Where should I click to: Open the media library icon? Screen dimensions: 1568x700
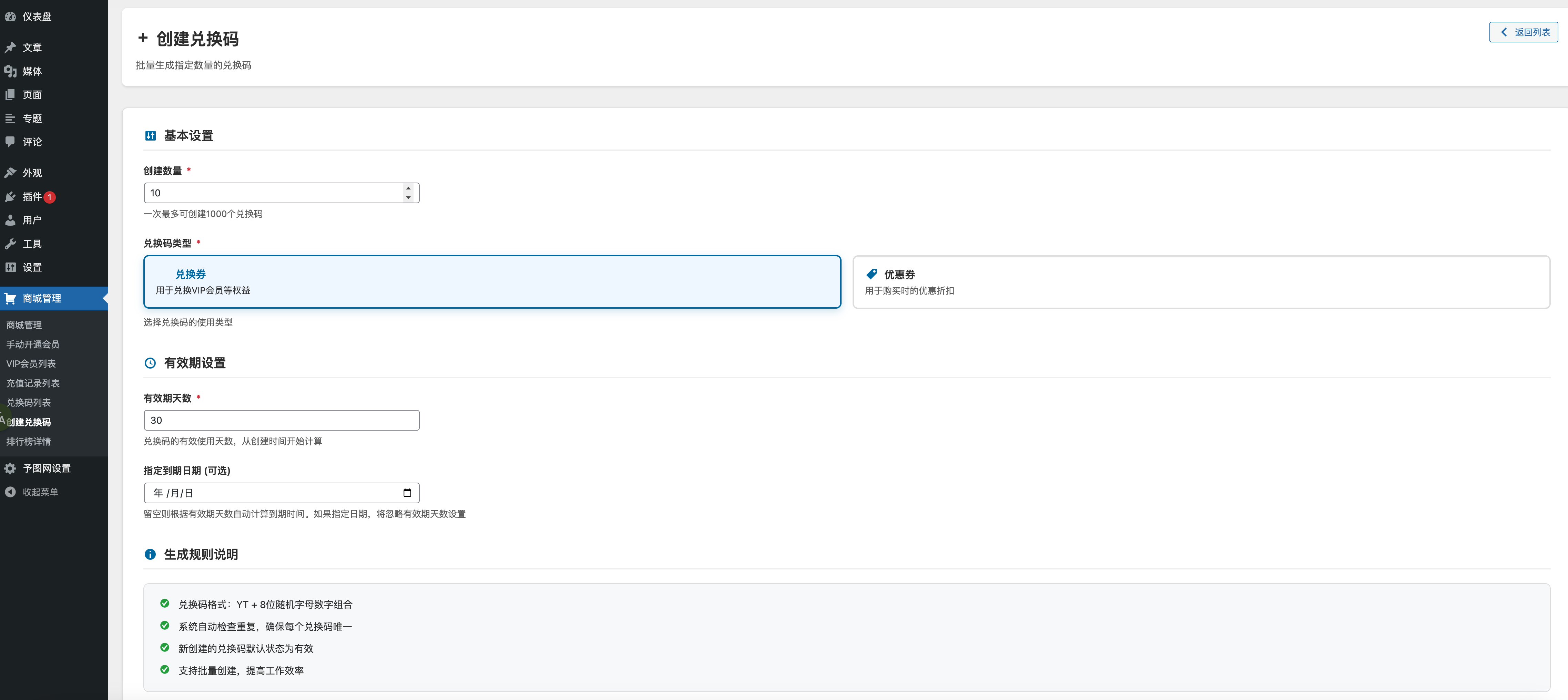(x=10, y=71)
